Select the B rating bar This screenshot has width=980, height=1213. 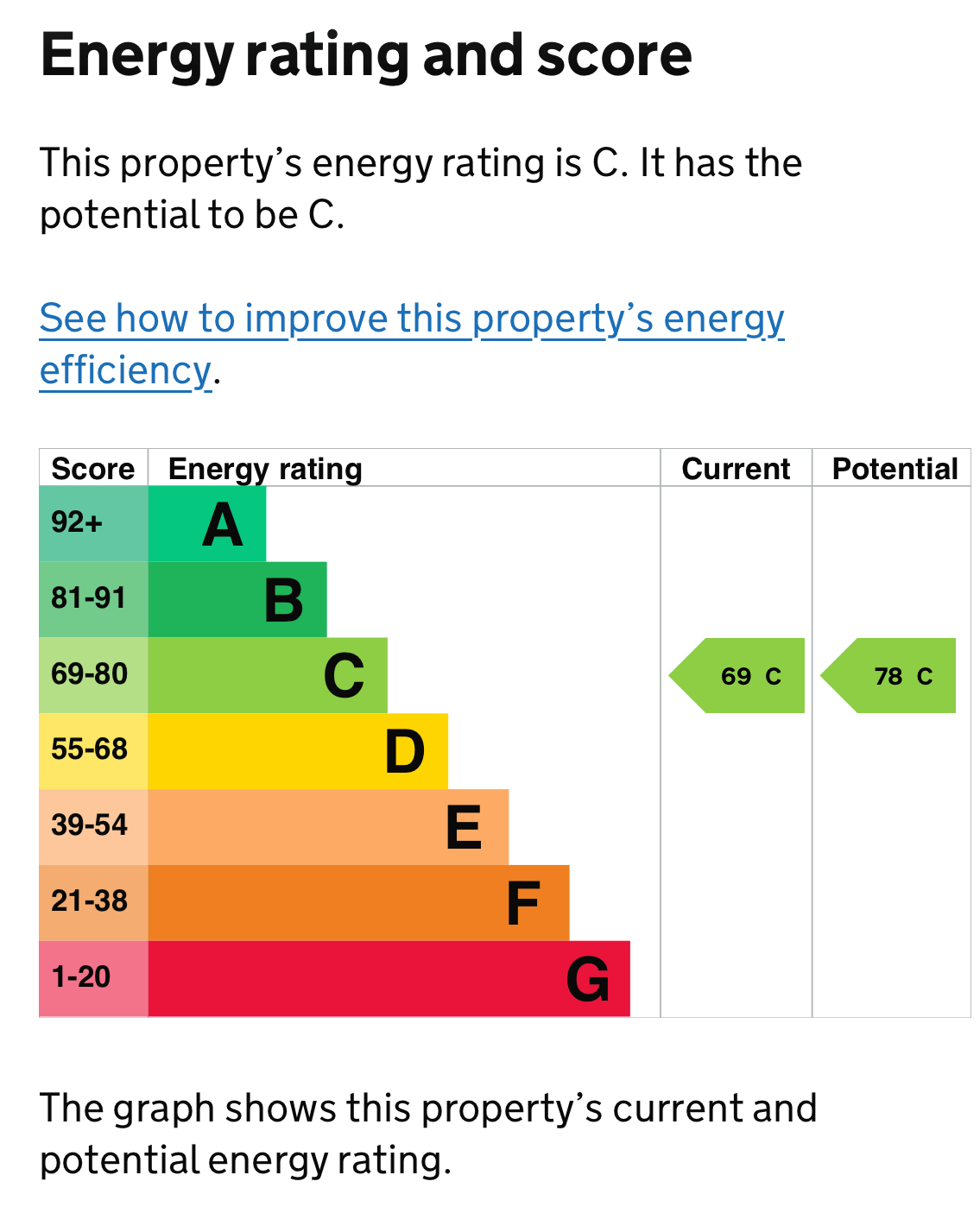tap(237, 600)
